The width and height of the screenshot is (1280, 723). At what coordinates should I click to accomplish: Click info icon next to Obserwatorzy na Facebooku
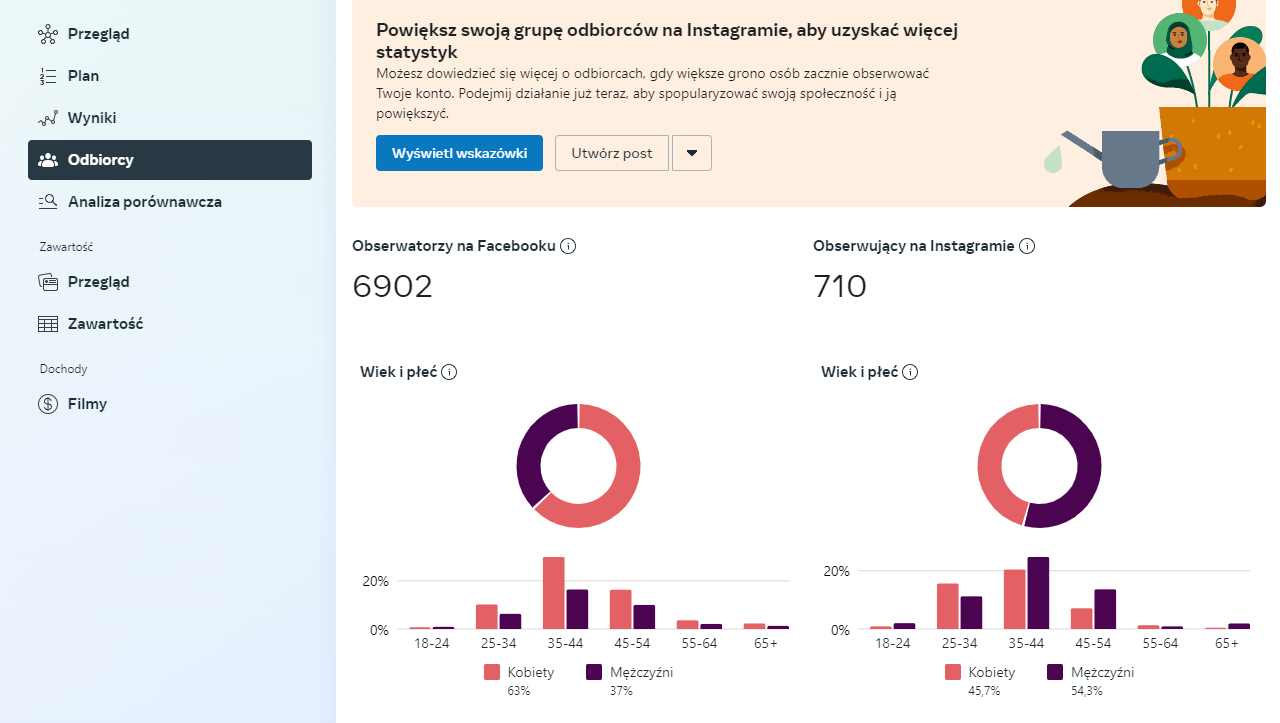coord(568,246)
